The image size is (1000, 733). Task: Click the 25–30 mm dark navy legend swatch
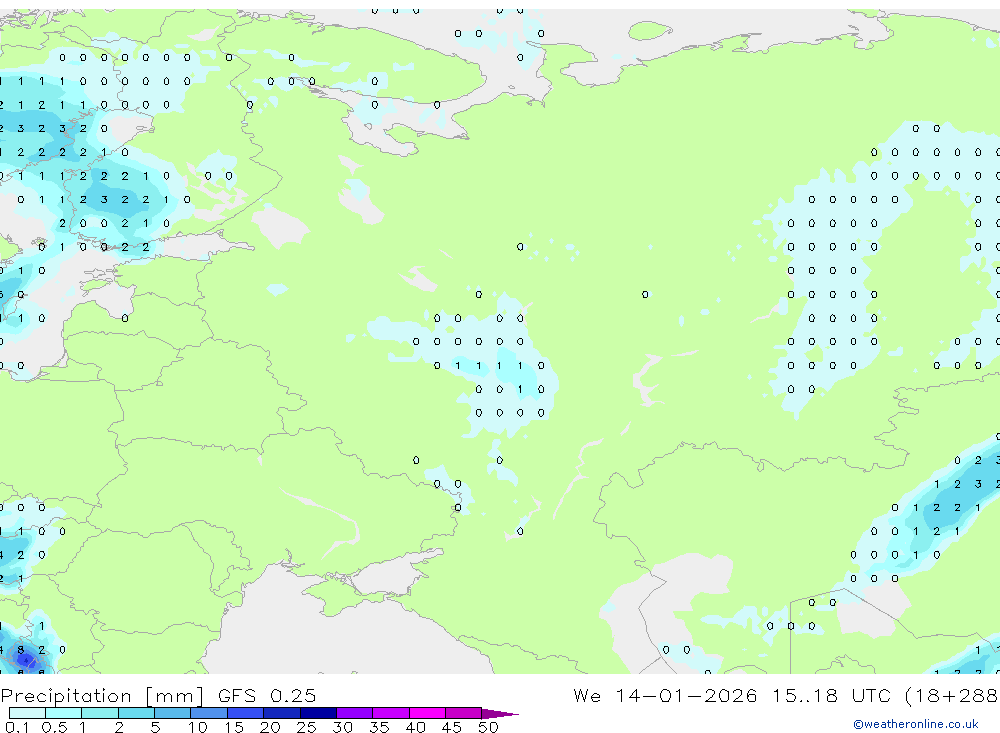[318, 713]
